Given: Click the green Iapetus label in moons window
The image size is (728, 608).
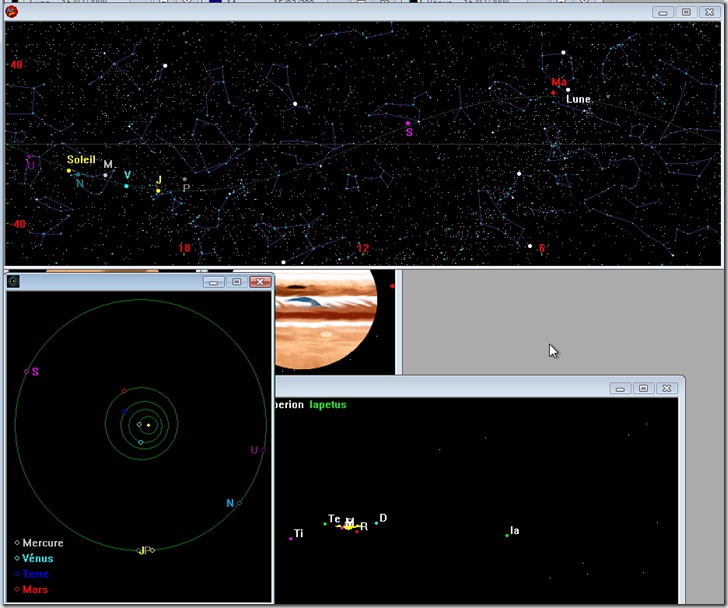Looking at the screenshot, I should [330, 405].
